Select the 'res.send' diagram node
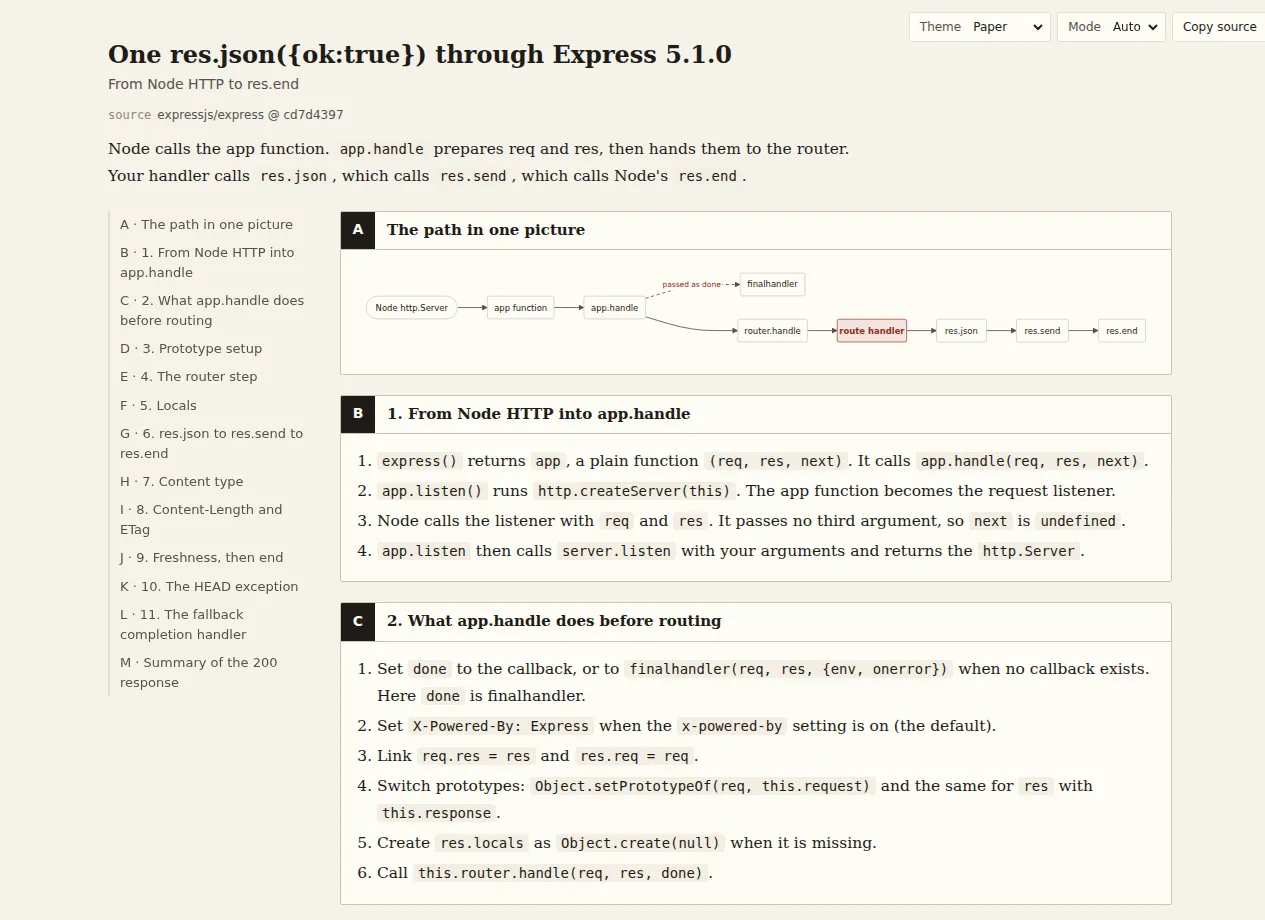1265x920 pixels. coord(1042,331)
